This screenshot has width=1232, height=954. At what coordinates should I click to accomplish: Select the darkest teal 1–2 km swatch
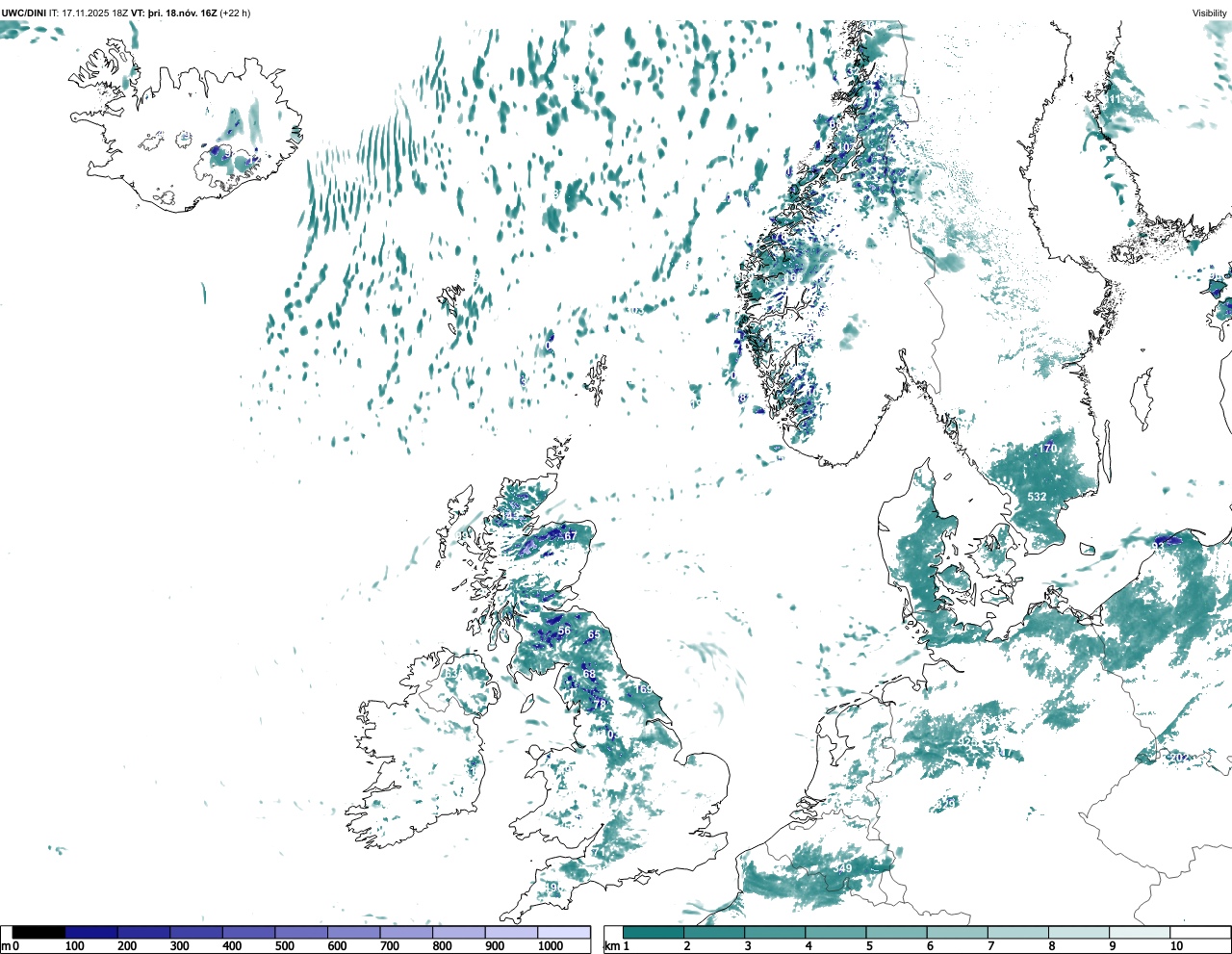(654, 932)
